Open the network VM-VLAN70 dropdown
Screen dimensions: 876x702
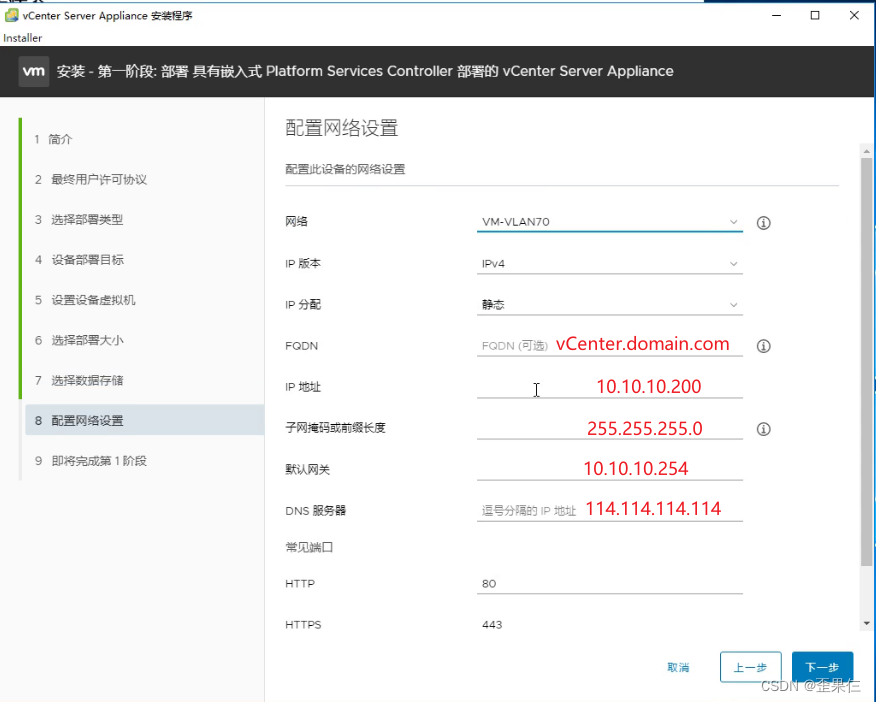click(x=610, y=222)
